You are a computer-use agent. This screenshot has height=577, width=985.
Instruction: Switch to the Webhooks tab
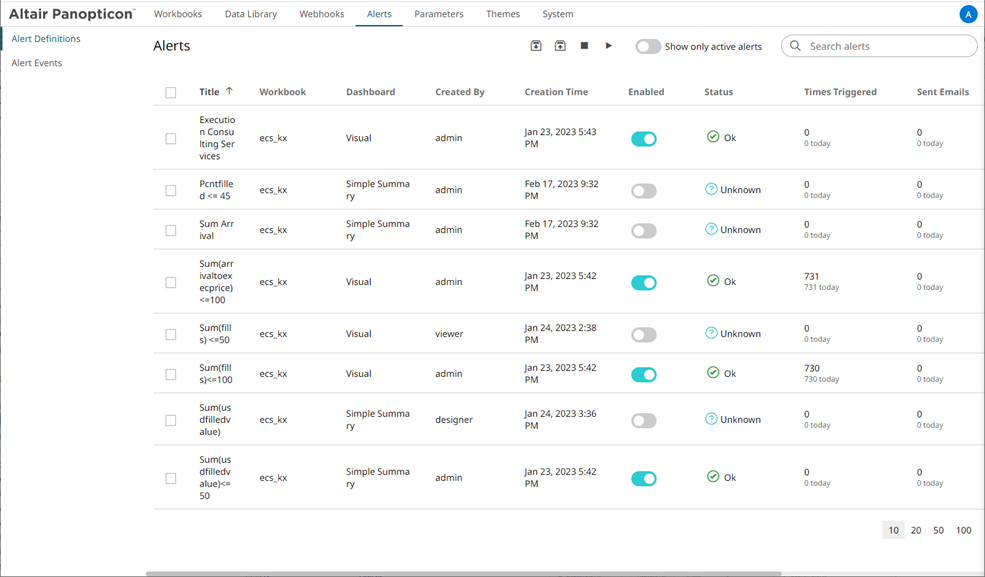coord(322,14)
